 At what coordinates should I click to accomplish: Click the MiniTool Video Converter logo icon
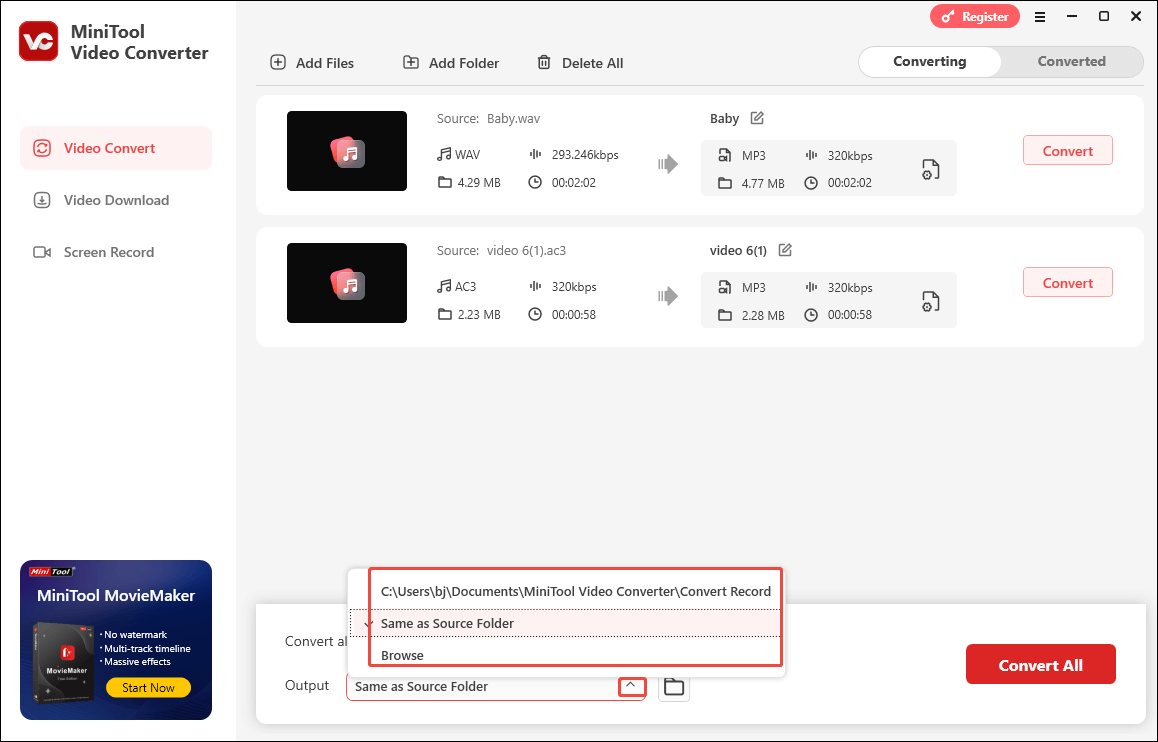[38, 41]
